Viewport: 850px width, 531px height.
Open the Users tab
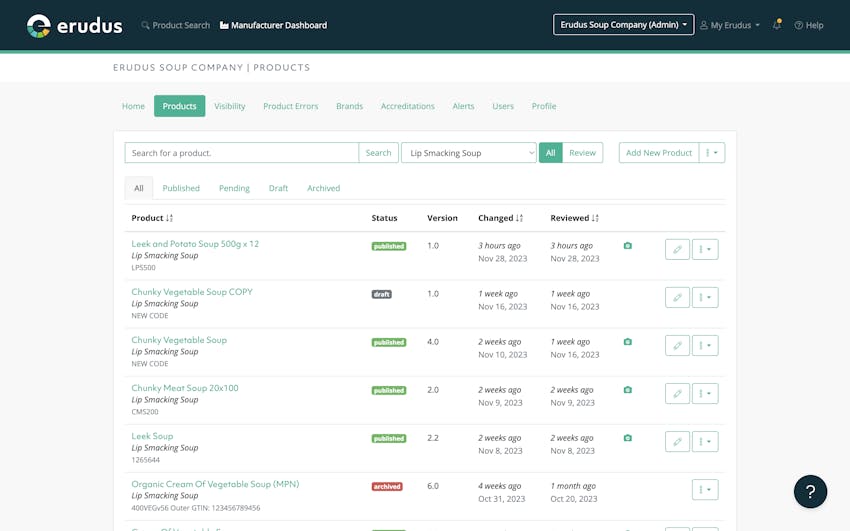503,106
